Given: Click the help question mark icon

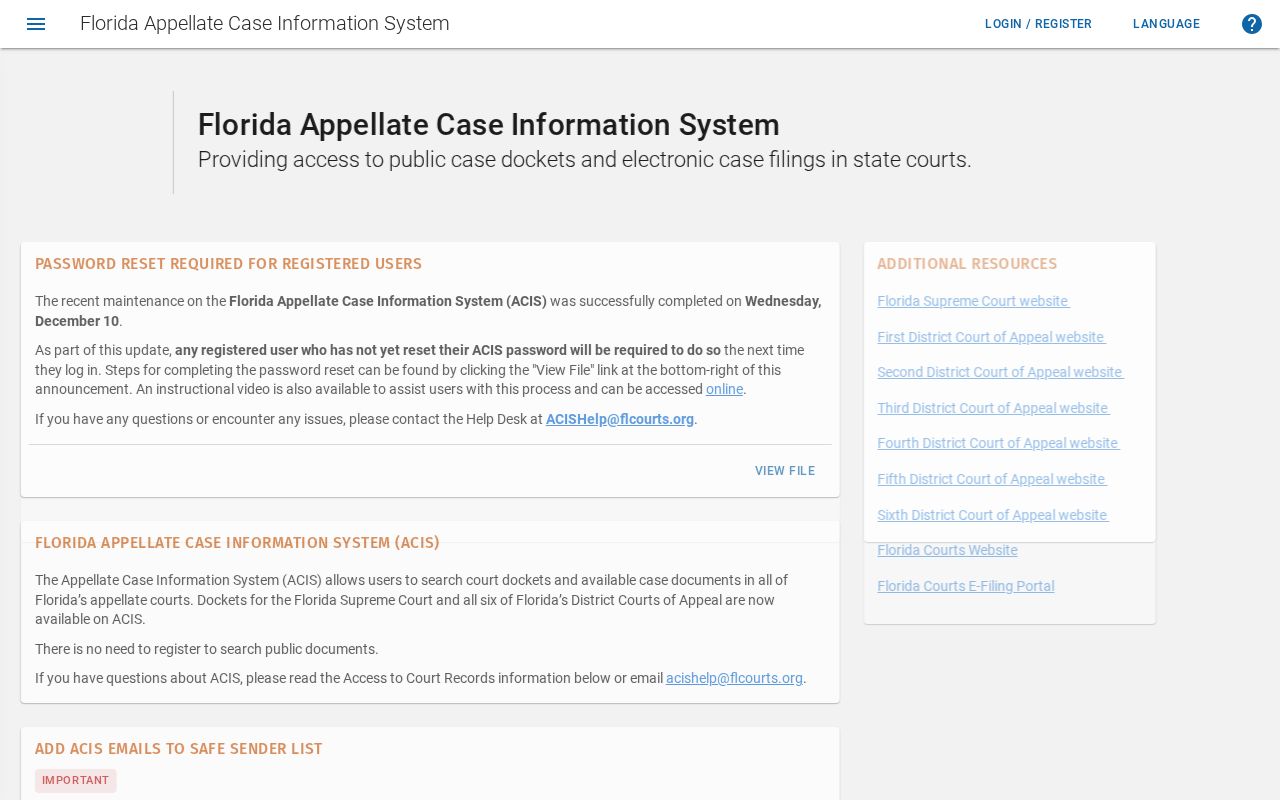Looking at the screenshot, I should [1252, 24].
